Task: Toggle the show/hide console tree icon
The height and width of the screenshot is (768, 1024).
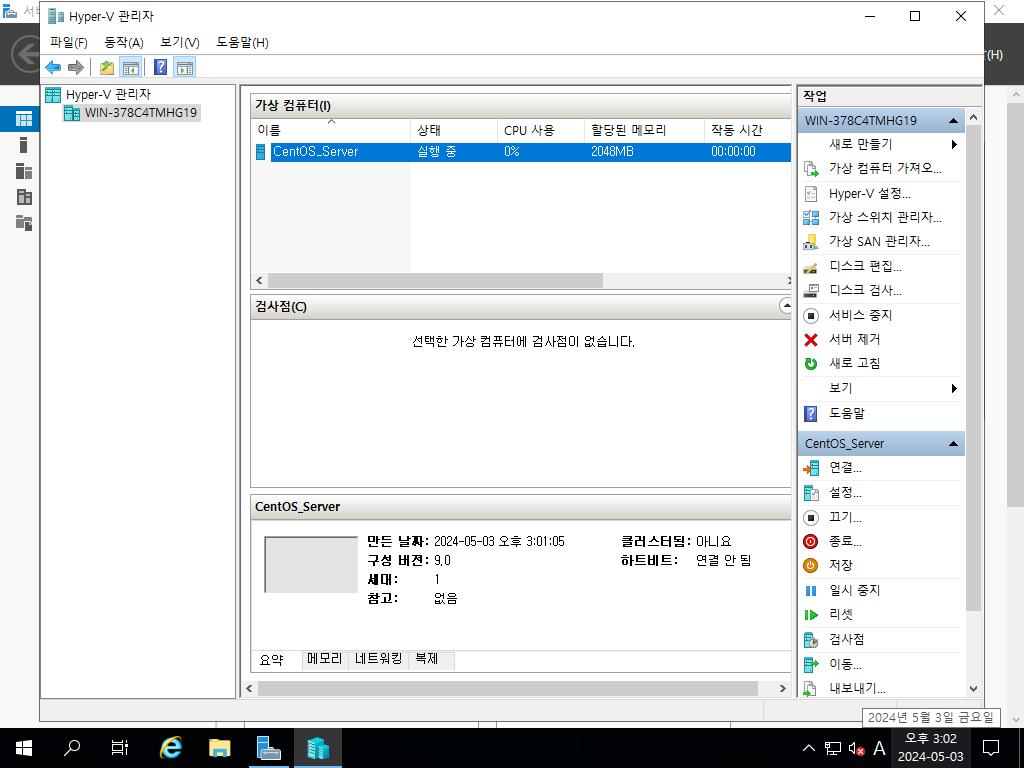Action: 131,67
